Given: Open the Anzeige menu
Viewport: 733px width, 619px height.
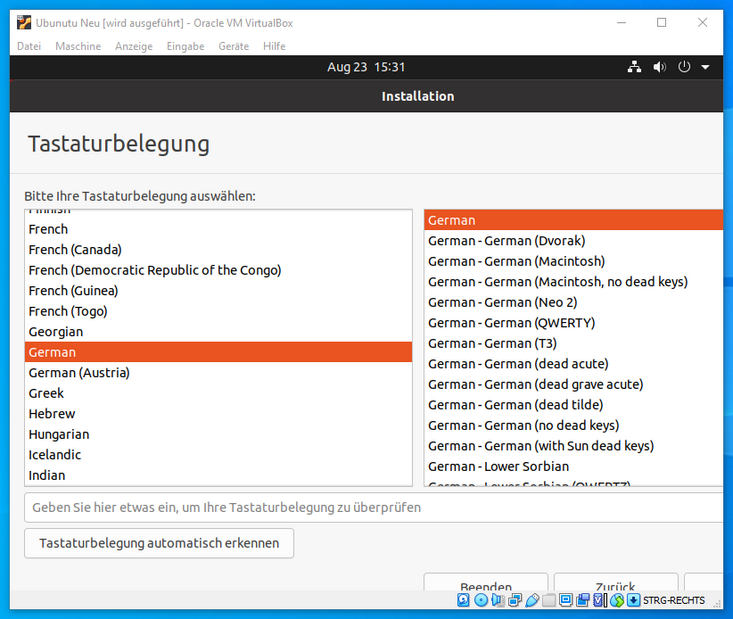Looking at the screenshot, I should tap(134, 46).
